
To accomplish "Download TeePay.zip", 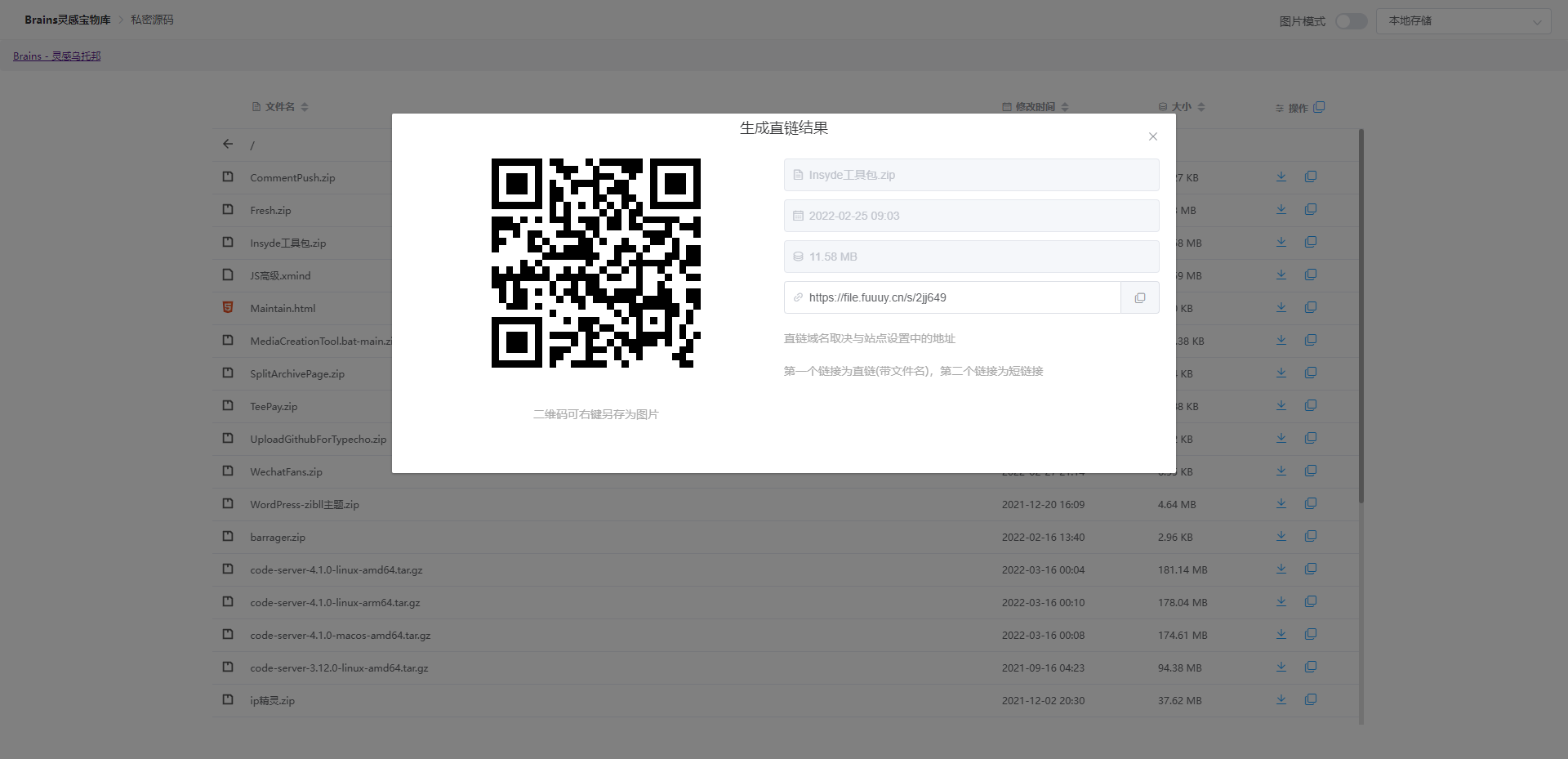I will pyautogui.click(x=1281, y=405).
